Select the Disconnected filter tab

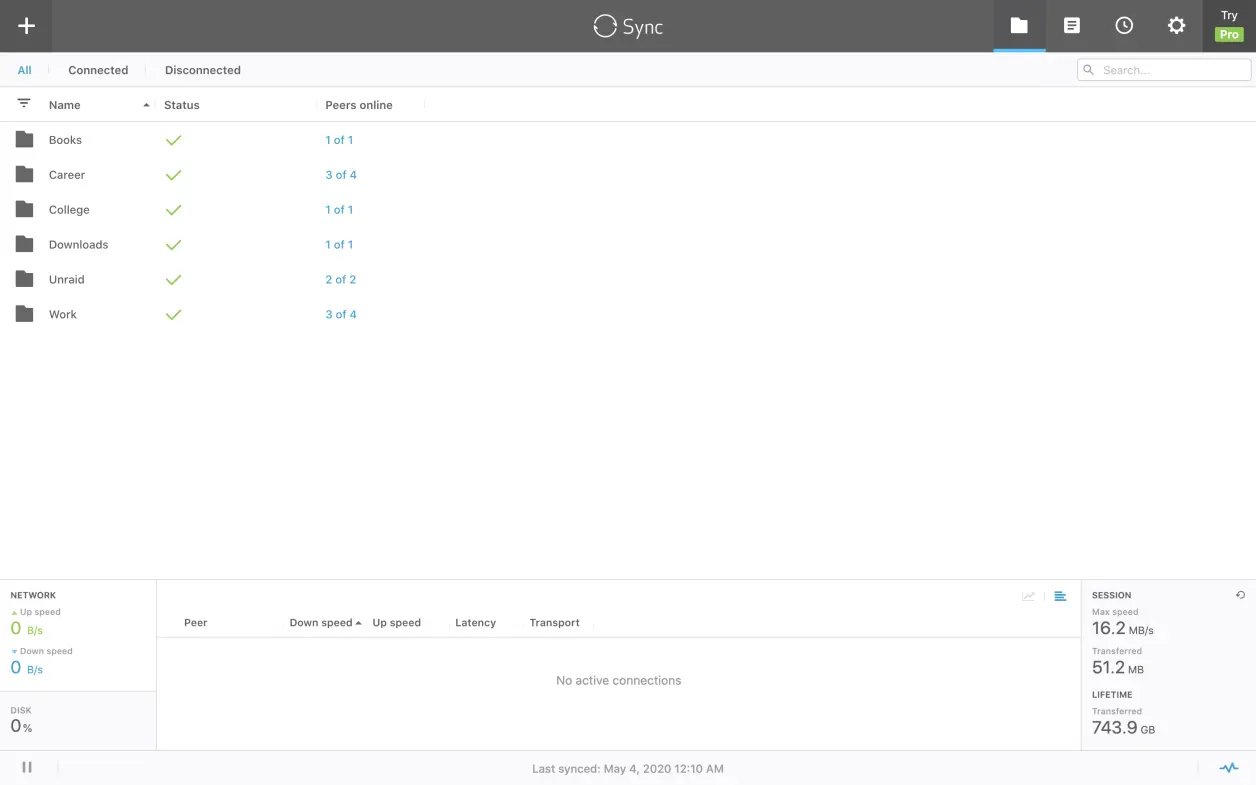(x=202, y=70)
